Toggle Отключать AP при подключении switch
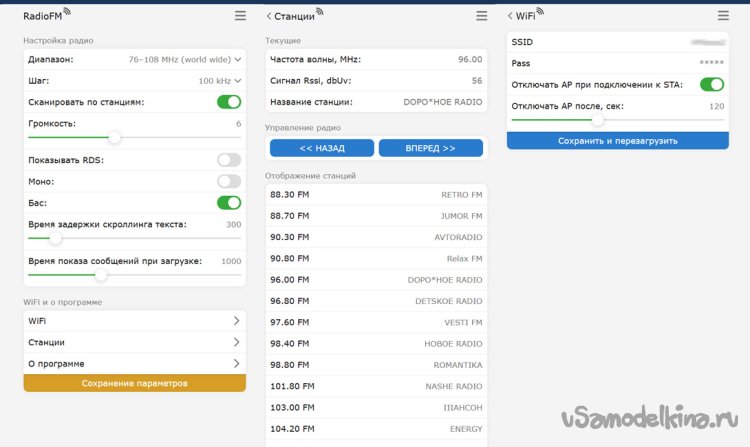Viewport: 750px width, 447px height. 712,84
